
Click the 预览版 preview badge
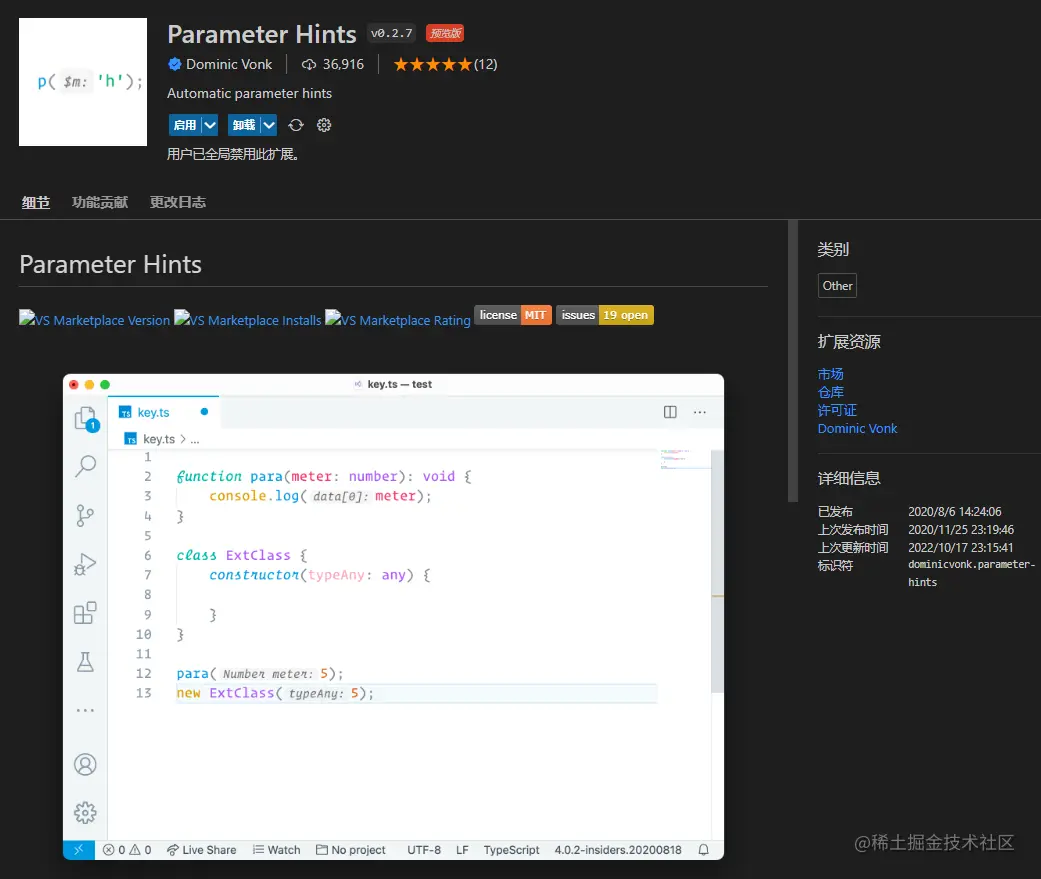(x=445, y=33)
